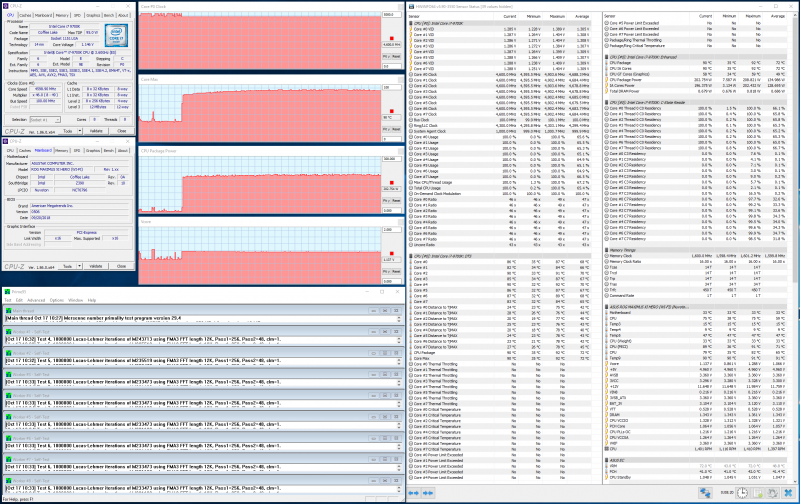Click the Worker #1 green window icon in Prime95

[9, 332]
